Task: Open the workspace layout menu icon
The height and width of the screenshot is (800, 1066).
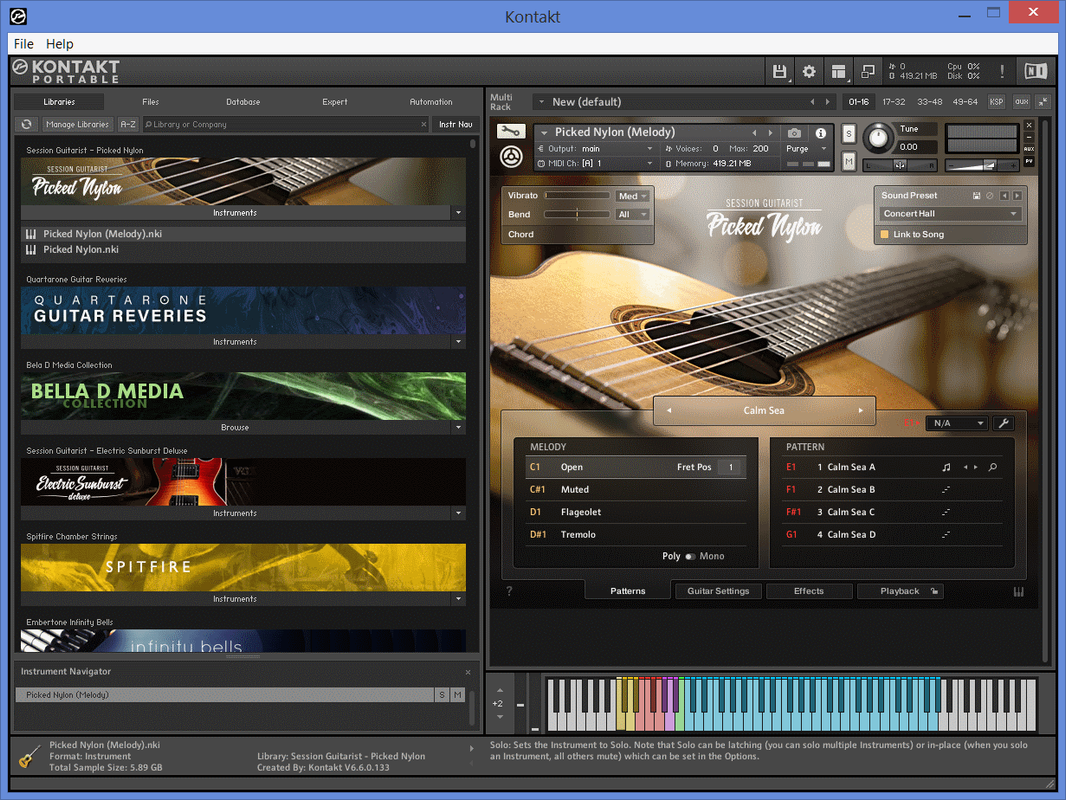Action: pyautogui.click(x=838, y=71)
